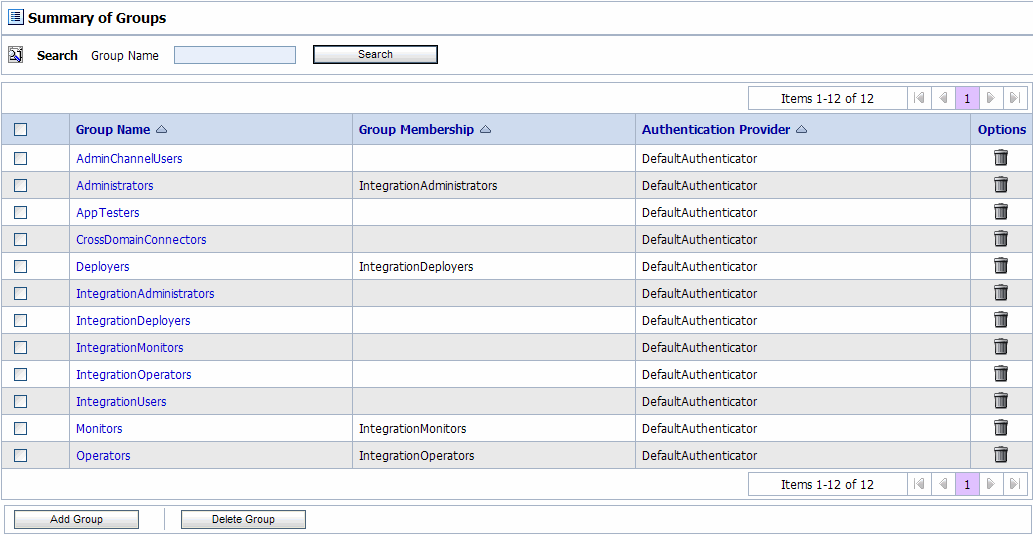
Task: Remove IntegrationMonitors with its trash icon
Action: (1001, 347)
